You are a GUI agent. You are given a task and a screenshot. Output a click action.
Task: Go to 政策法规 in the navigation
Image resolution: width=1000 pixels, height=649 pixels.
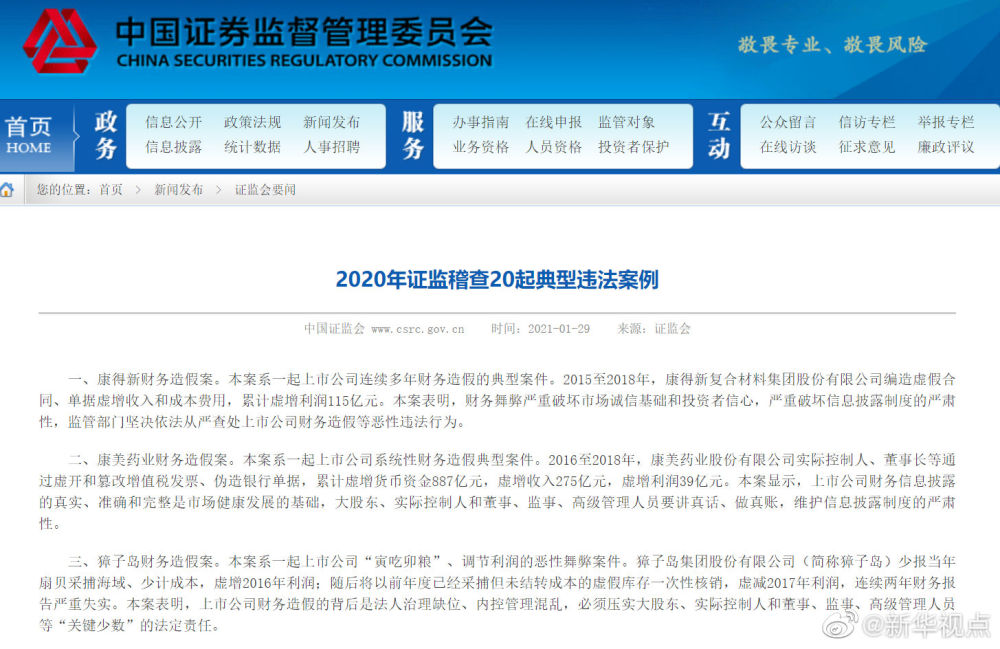tap(252, 122)
